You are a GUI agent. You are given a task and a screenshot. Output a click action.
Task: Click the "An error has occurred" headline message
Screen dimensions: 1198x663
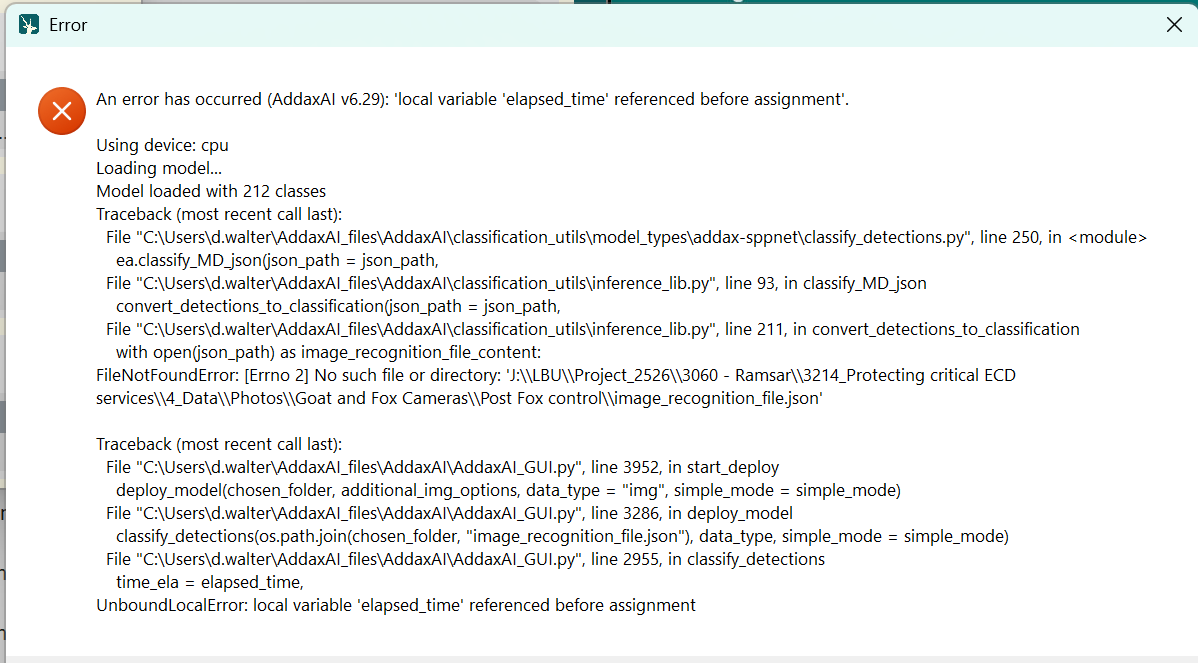(472, 99)
